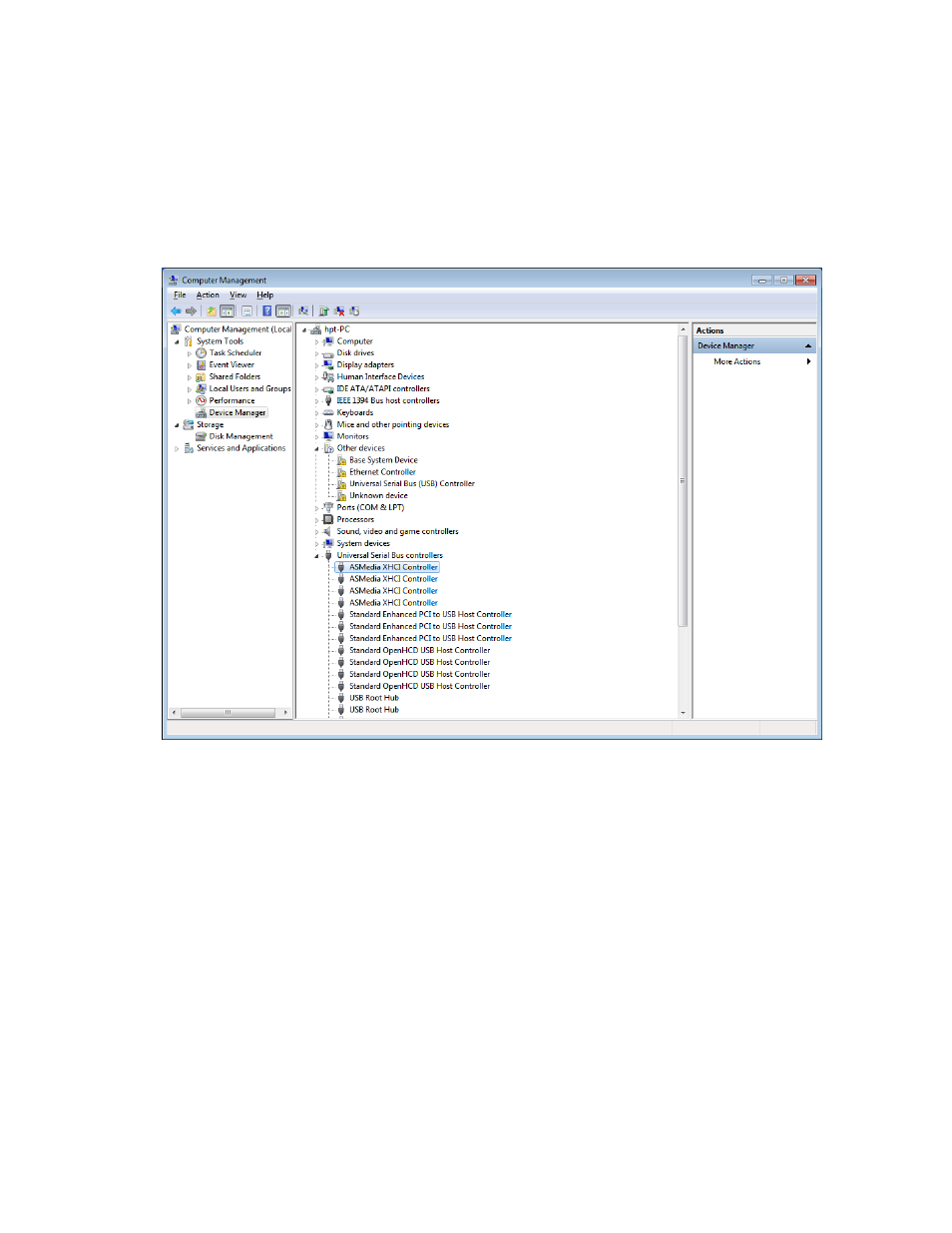Click the Display adapters device icon

pos(328,365)
